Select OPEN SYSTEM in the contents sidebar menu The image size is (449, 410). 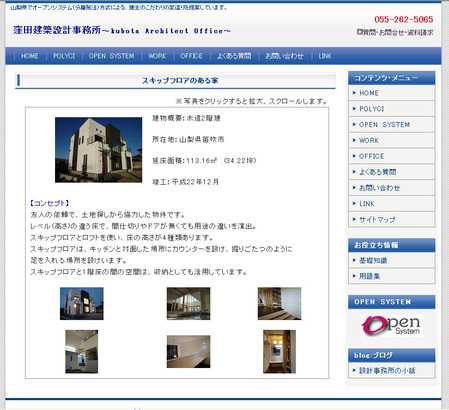point(392,125)
